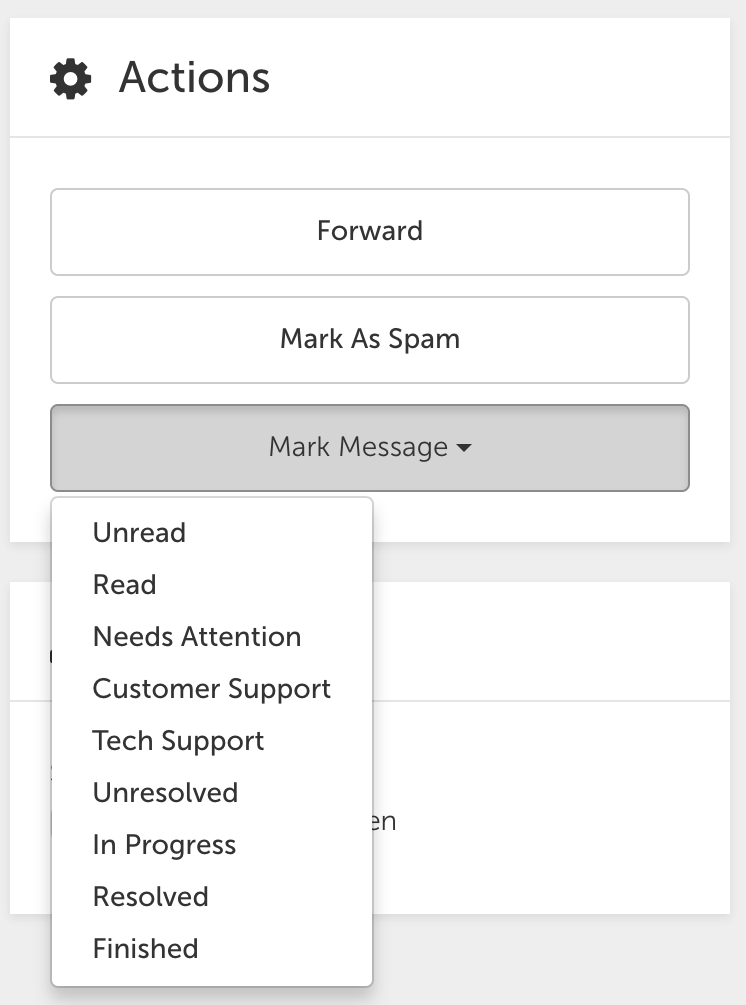Click the Mark Message caret arrow

click(464, 448)
